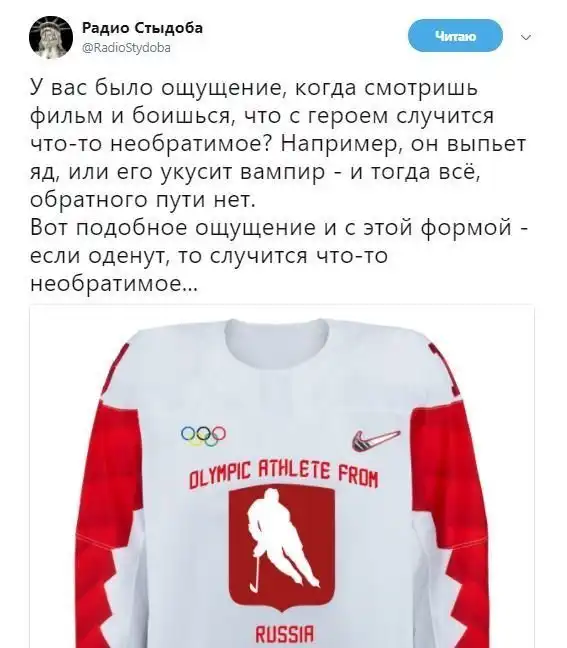
Task: Open the attached jersey photo
Action: coord(282,476)
